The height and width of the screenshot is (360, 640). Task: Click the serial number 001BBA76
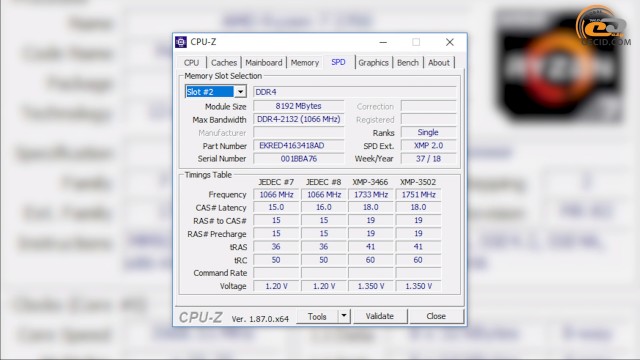[x=298, y=159]
